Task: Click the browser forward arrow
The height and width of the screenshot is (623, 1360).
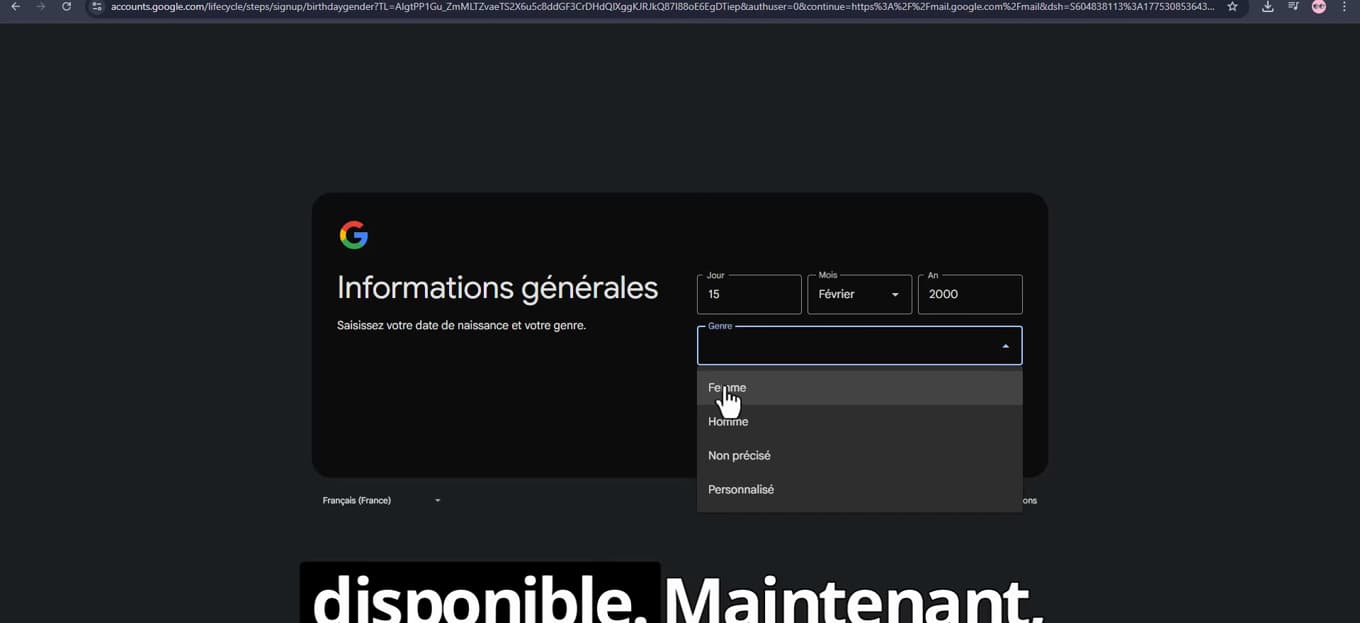Action: pyautogui.click(x=41, y=6)
